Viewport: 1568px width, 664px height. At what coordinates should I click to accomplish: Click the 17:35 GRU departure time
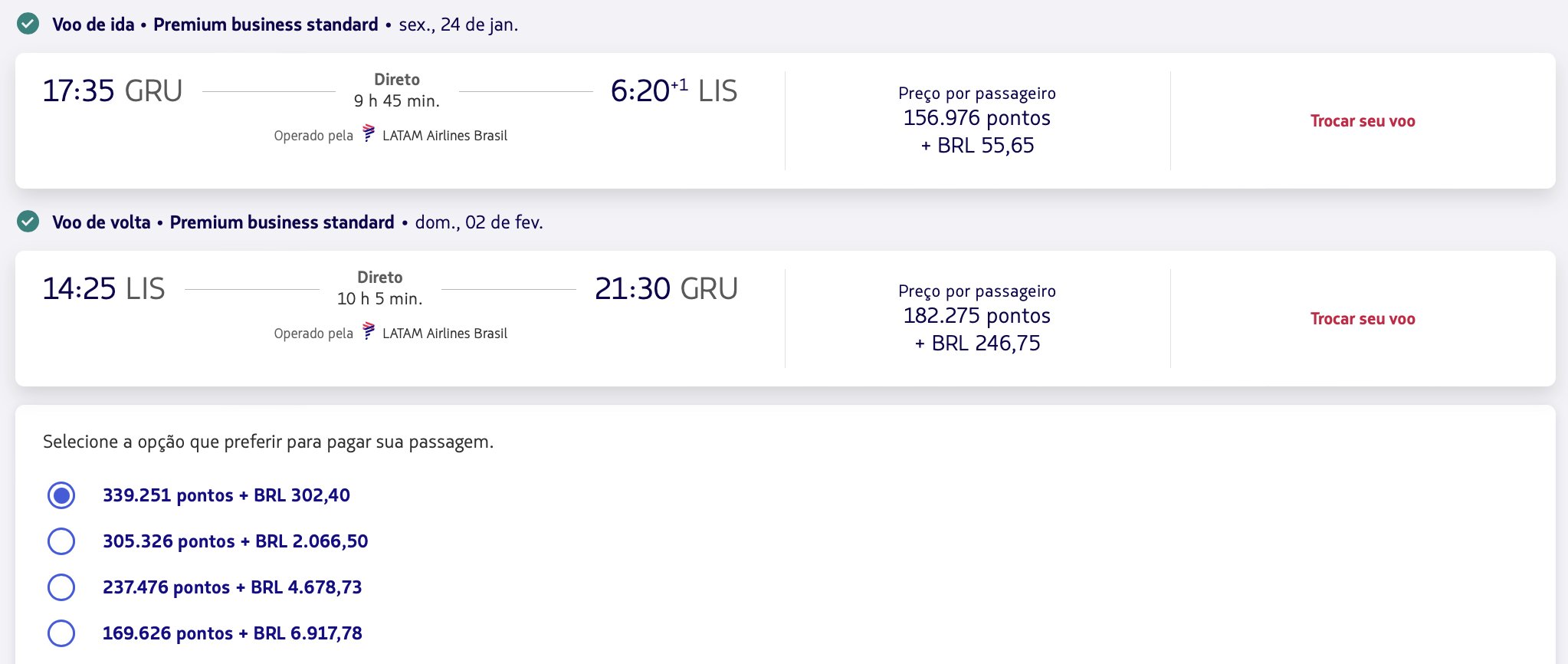pyautogui.click(x=113, y=90)
